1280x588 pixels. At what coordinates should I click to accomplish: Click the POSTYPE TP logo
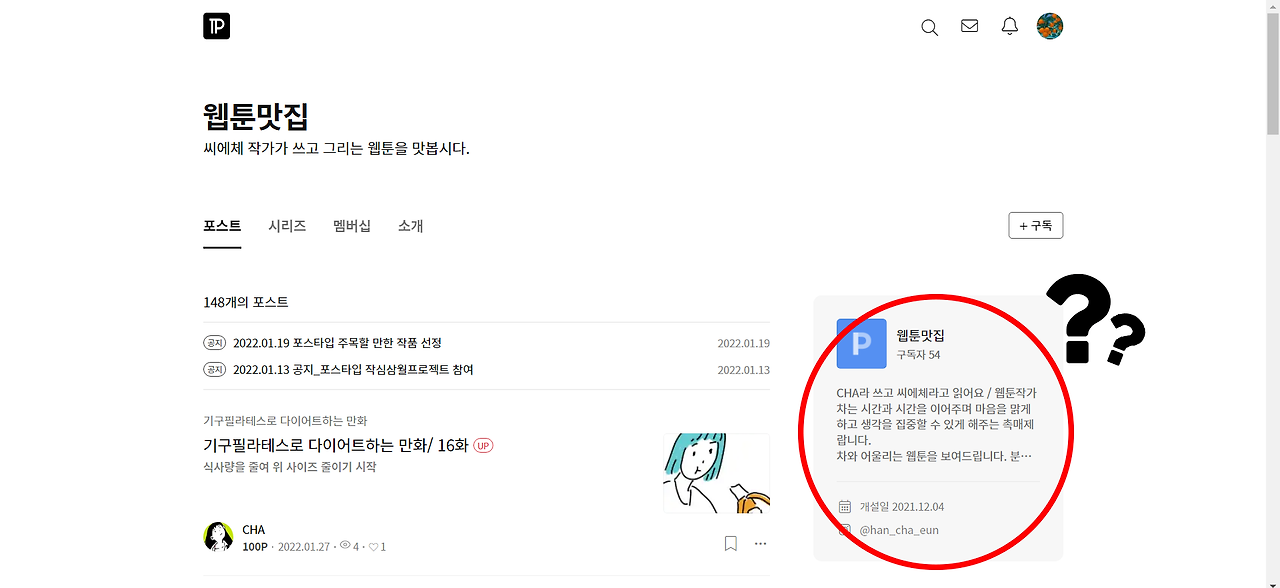pyautogui.click(x=216, y=26)
